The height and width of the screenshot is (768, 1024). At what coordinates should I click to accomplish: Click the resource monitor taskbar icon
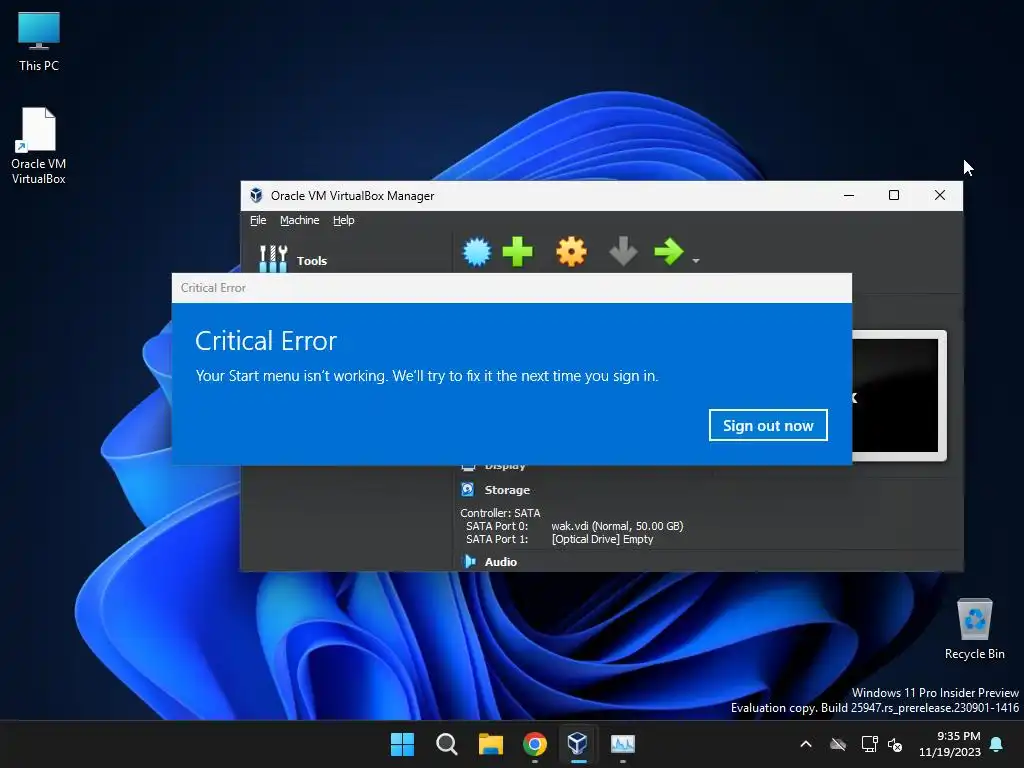click(622, 744)
